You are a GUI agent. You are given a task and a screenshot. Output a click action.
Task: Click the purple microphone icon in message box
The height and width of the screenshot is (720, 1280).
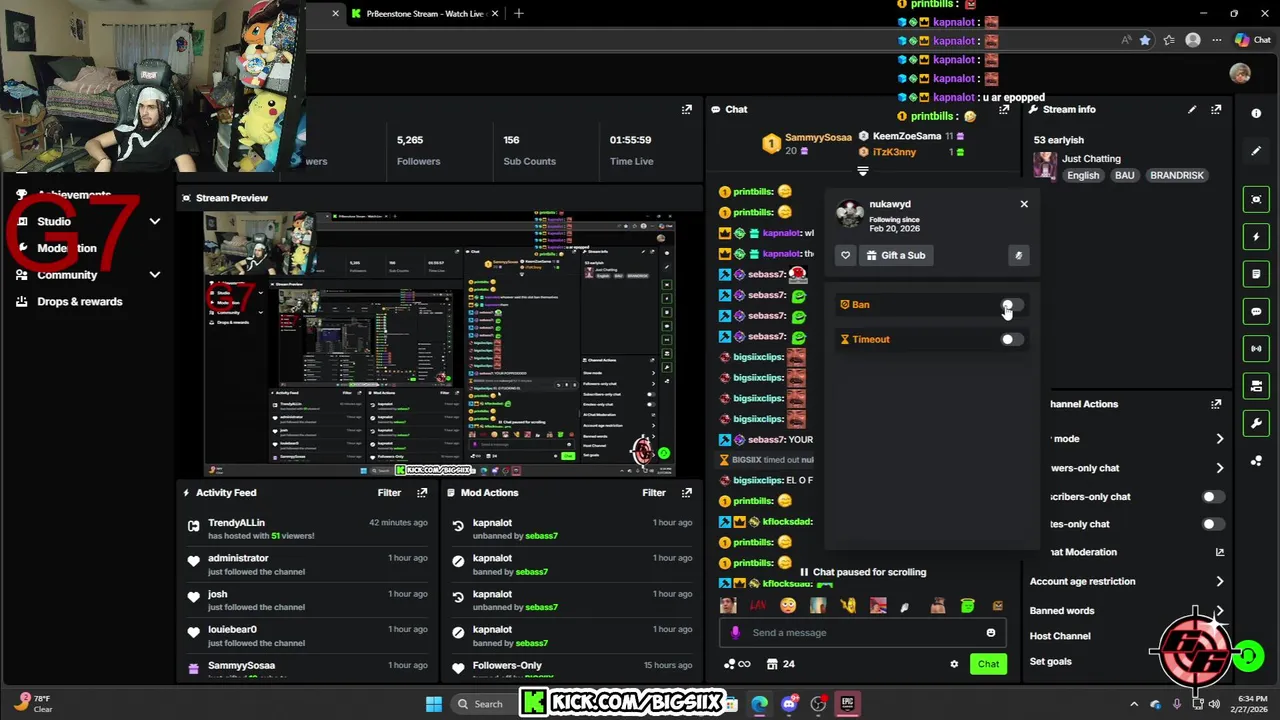pyautogui.click(x=735, y=632)
